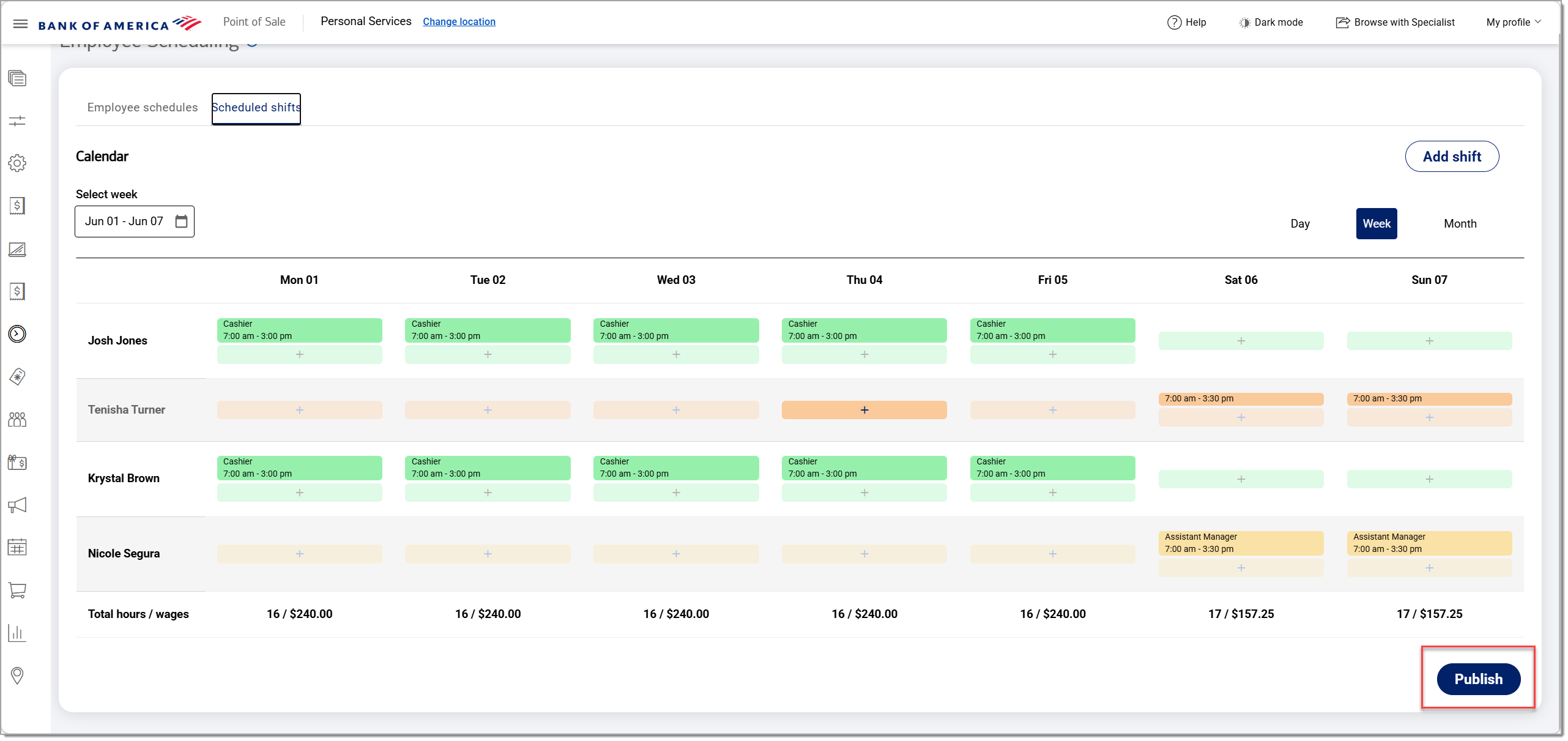Click the Jun 01 - Jun 07 week field
1568x741 pixels.
pyautogui.click(x=134, y=222)
